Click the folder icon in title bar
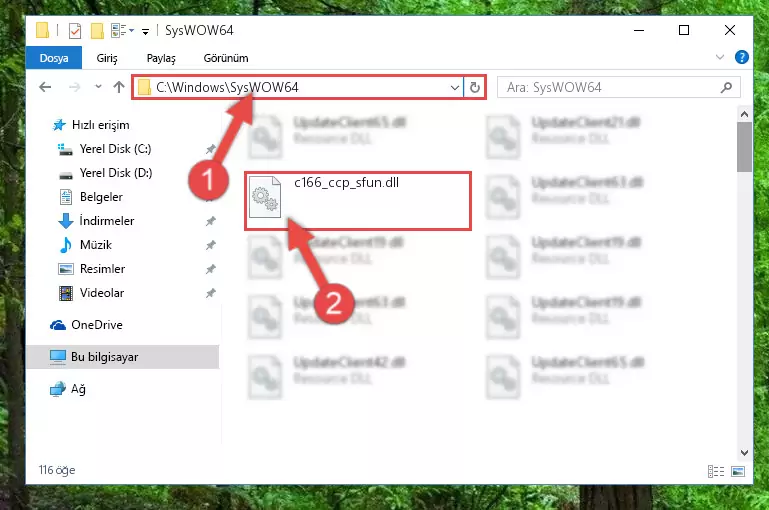The width and height of the screenshot is (769, 510). pos(42,30)
